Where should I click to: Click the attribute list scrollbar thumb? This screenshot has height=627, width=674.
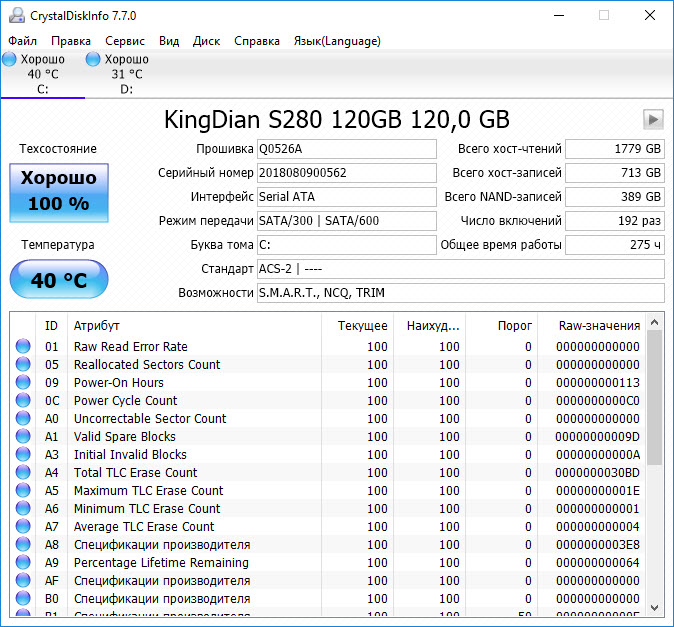[x=654, y=398]
